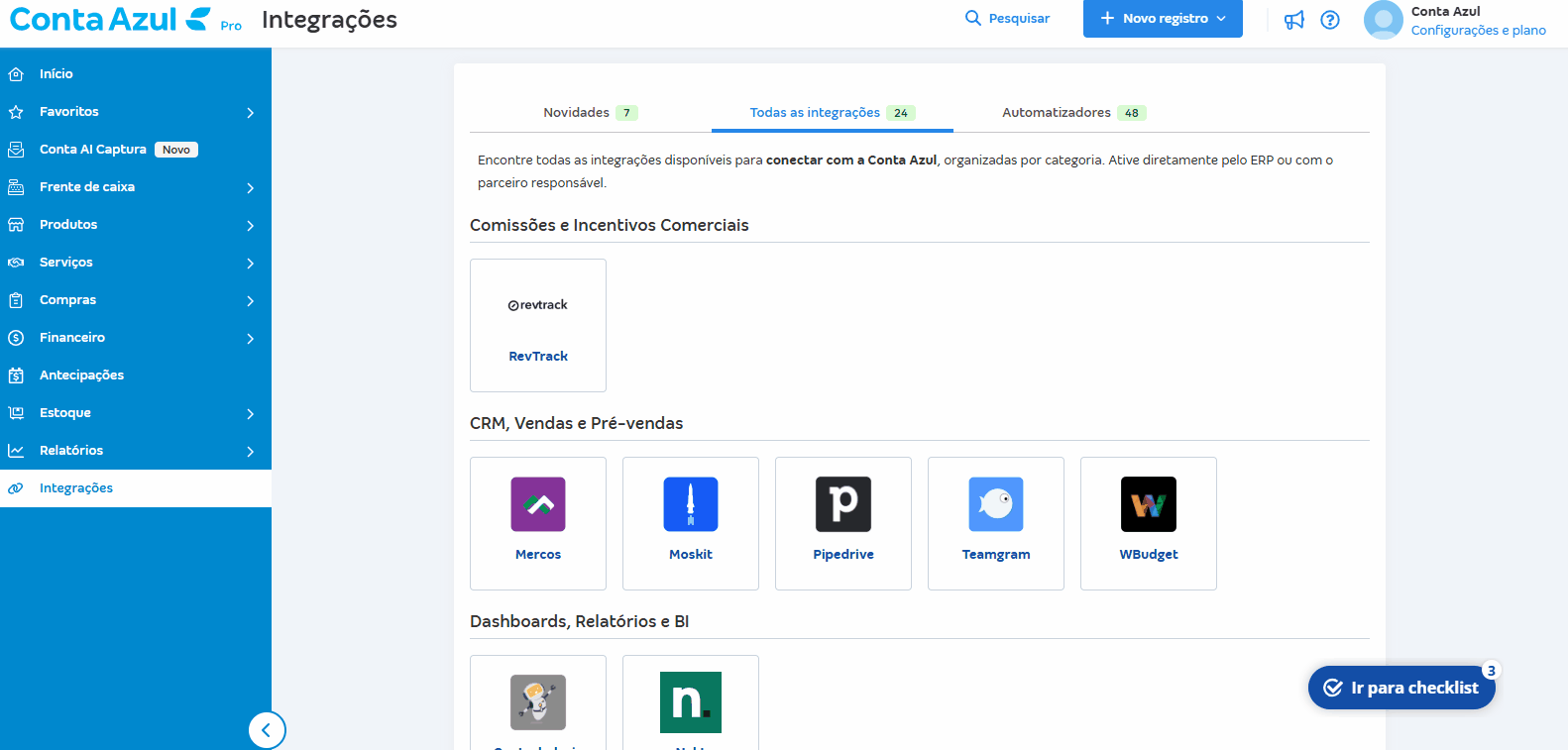Open Configurações e plano link
This screenshot has height=750, width=1568.
1478,31
